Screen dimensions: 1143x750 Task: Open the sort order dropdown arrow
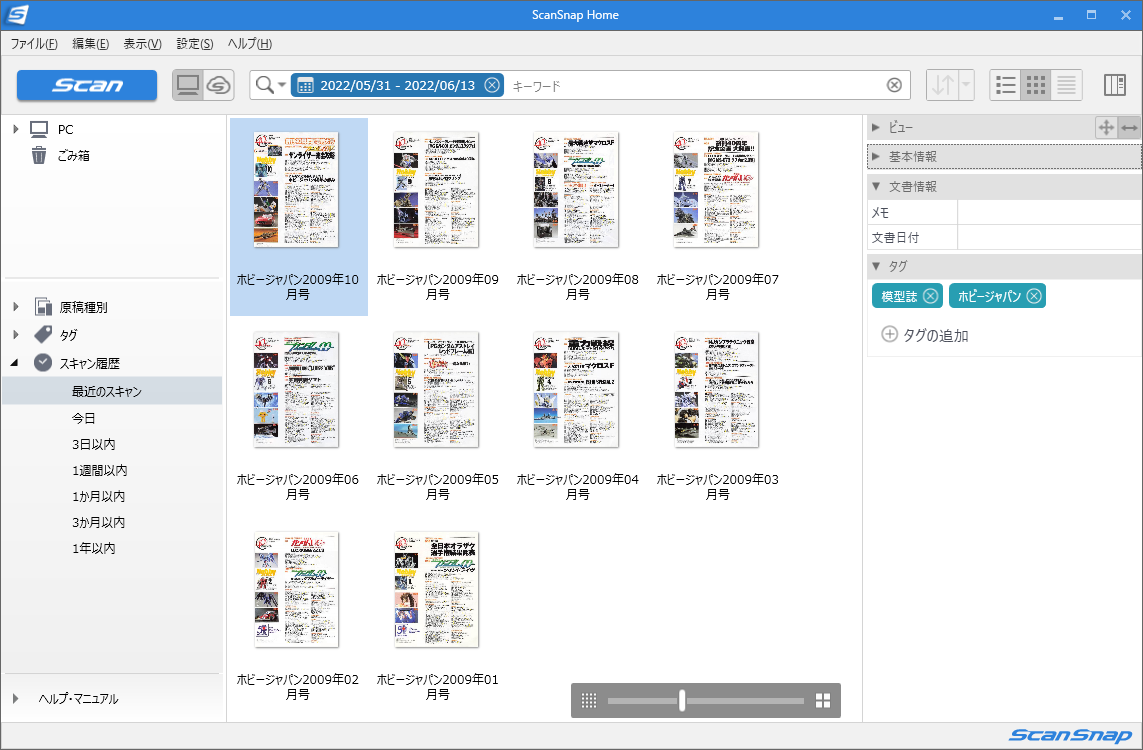(x=966, y=85)
